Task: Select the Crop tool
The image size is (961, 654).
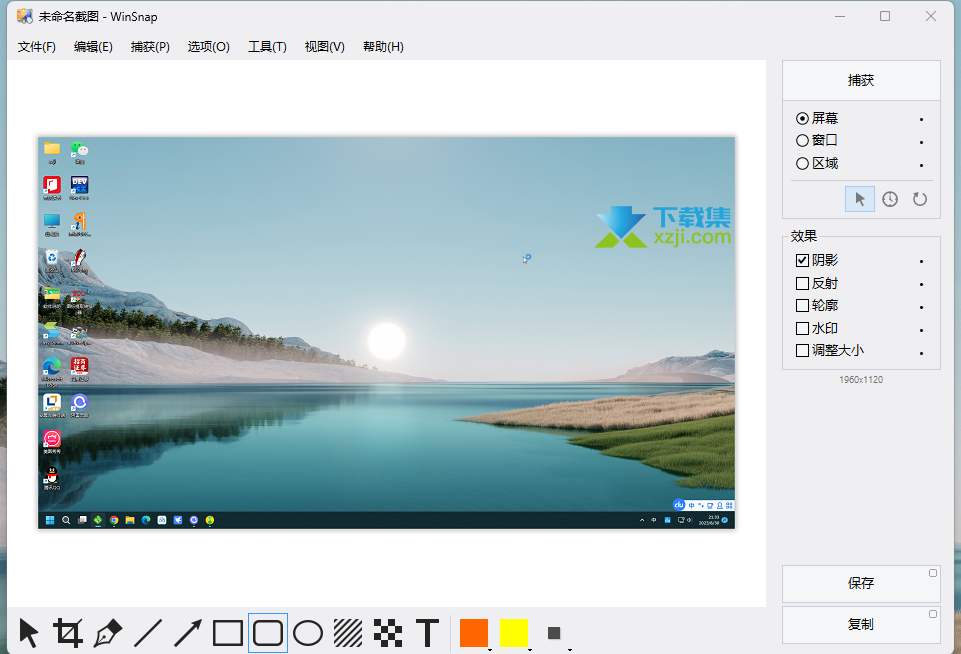Action: (68, 633)
